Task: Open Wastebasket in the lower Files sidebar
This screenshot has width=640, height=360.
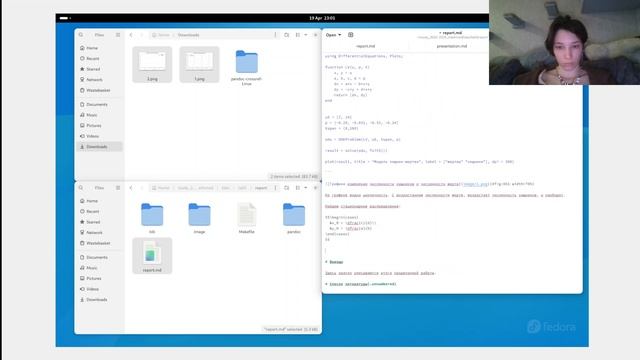Action: pyautogui.click(x=99, y=243)
